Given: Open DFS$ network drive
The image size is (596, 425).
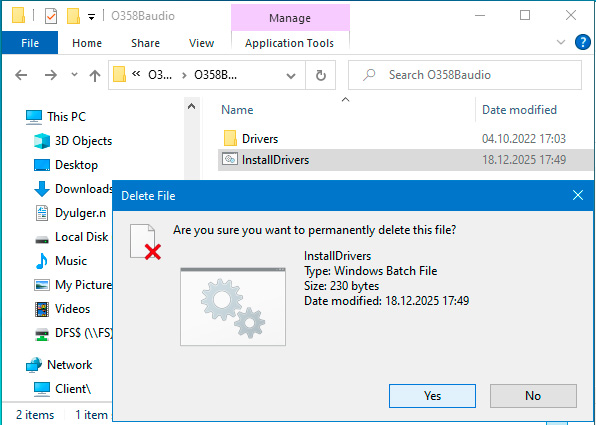Looking at the screenshot, I should pyautogui.click(x=84, y=333).
